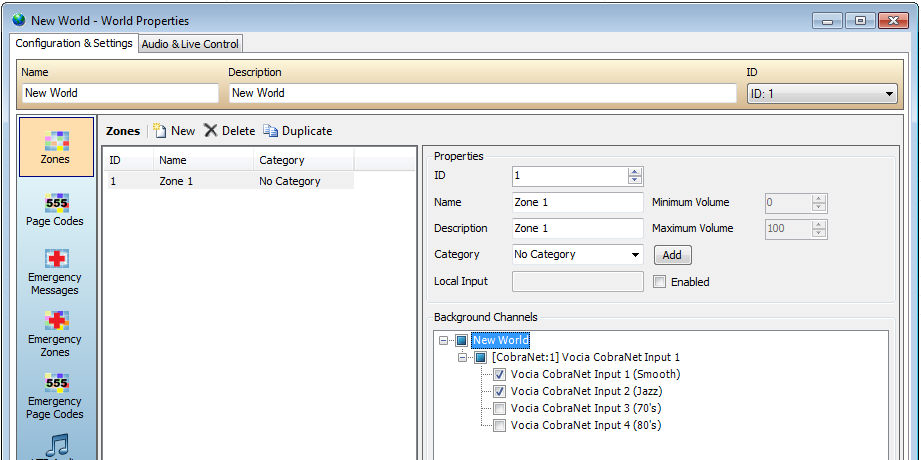Switch to Audio & Live Control tab
Screen dimensions: 921x460
(190, 44)
